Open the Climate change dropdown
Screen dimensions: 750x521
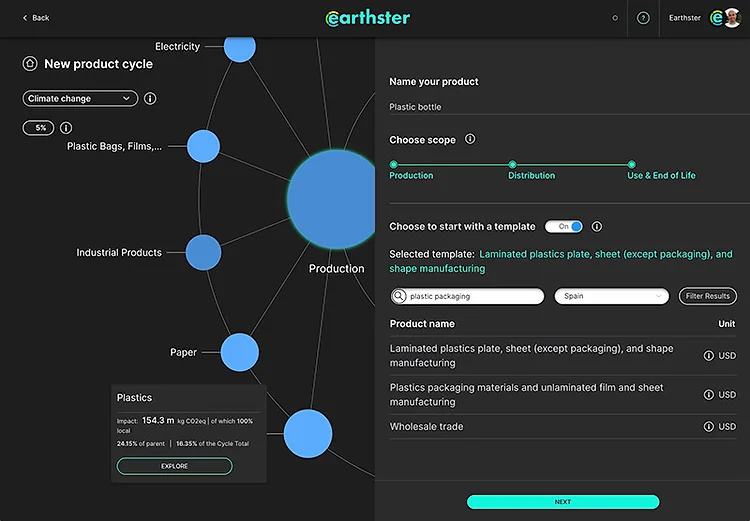[80, 99]
